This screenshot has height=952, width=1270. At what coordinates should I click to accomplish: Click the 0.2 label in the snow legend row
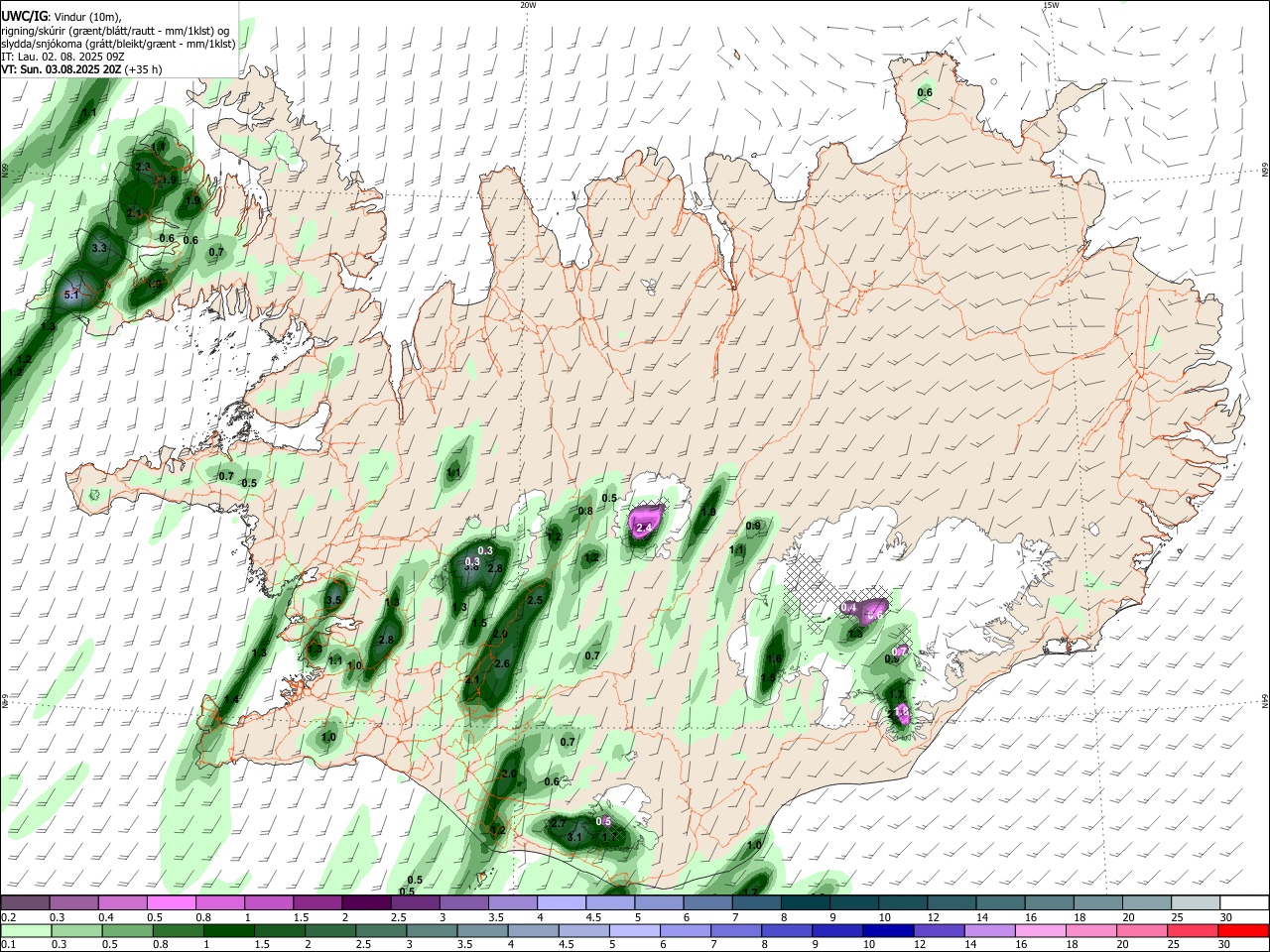pyautogui.click(x=9, y=917)
